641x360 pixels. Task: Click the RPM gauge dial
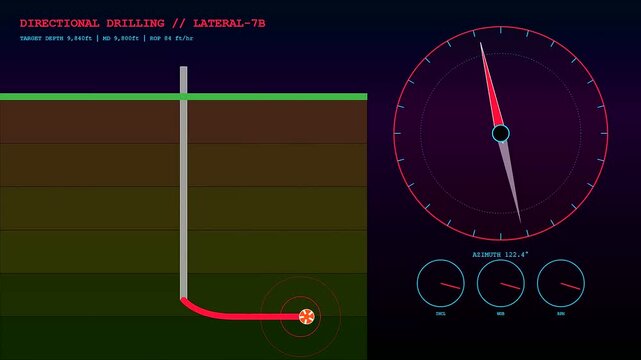pyautogui.click(x=561, y=283)
